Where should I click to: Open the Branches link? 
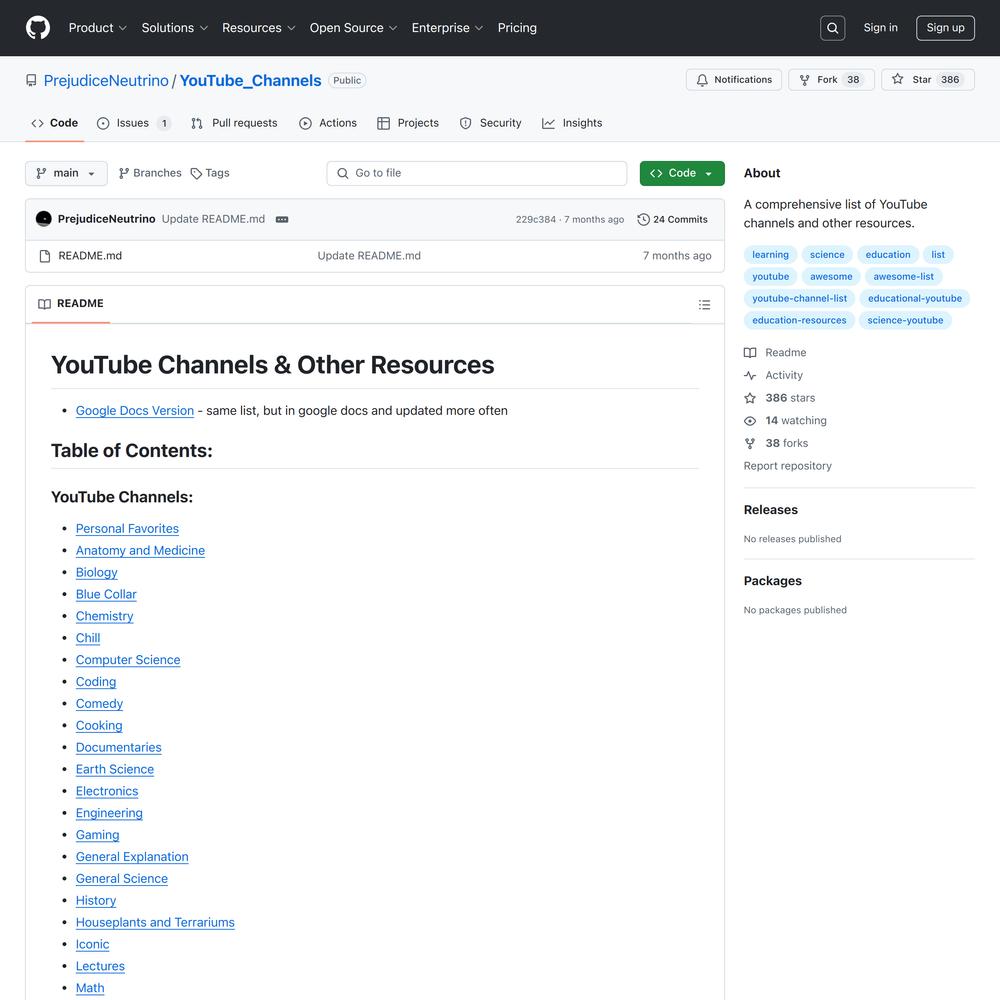(x=151, y=173)
